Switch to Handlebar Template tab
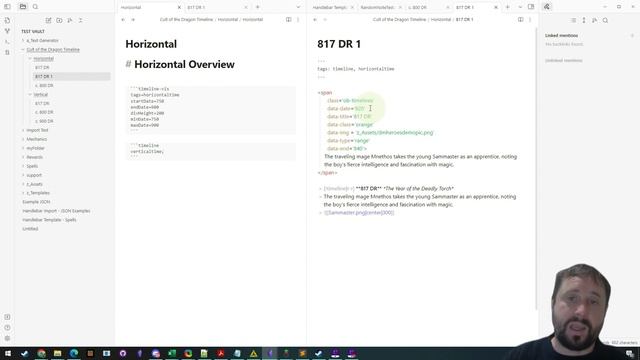Viewport: 640px width, 360px height. click(x=329, y=7)
